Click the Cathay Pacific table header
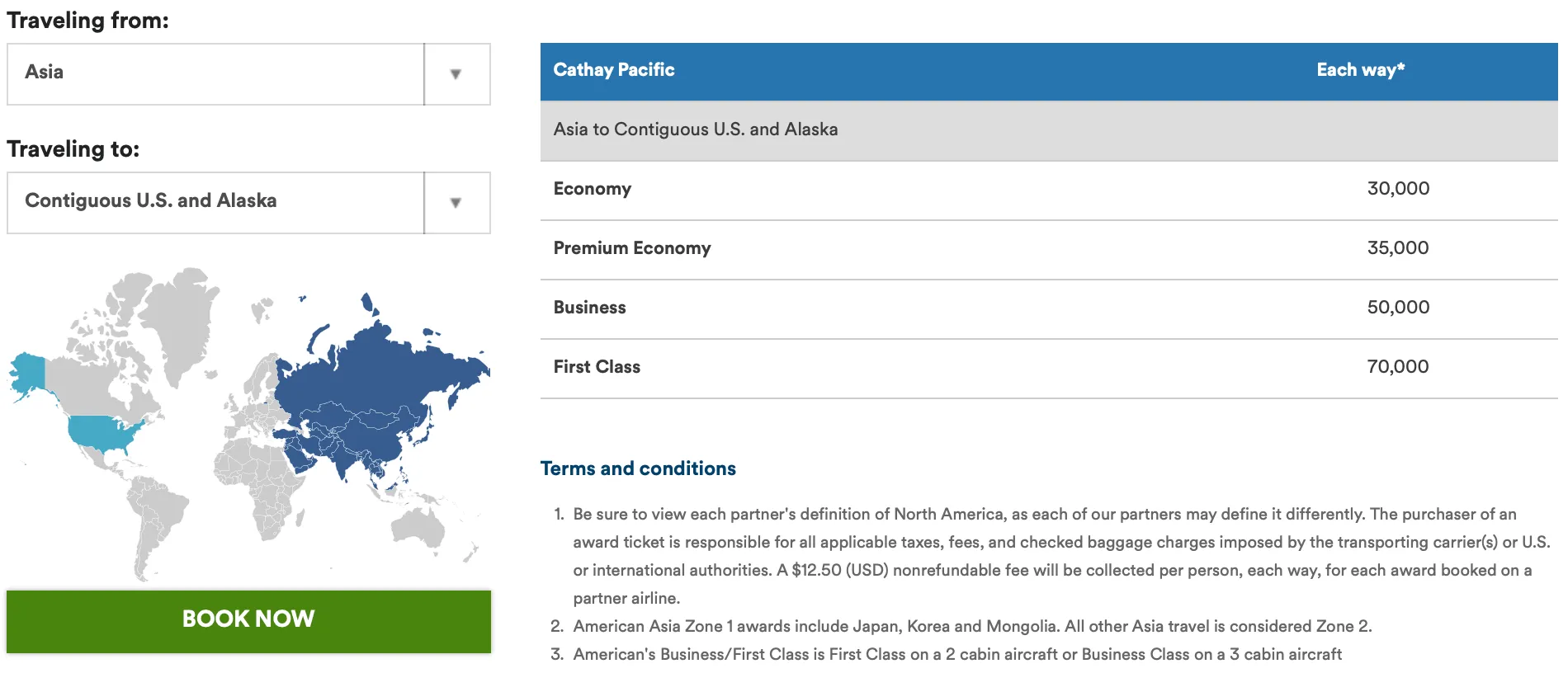This screenshot has height=673, width=1568. click(614, 70)
